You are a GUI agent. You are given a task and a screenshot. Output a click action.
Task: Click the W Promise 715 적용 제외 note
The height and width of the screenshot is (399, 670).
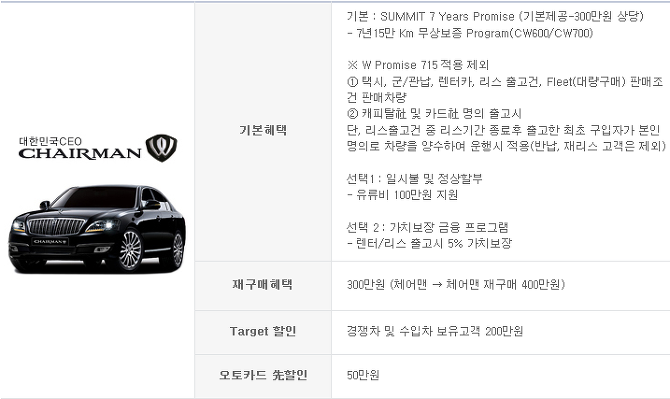pyautogui.click(x=418, y=65)
